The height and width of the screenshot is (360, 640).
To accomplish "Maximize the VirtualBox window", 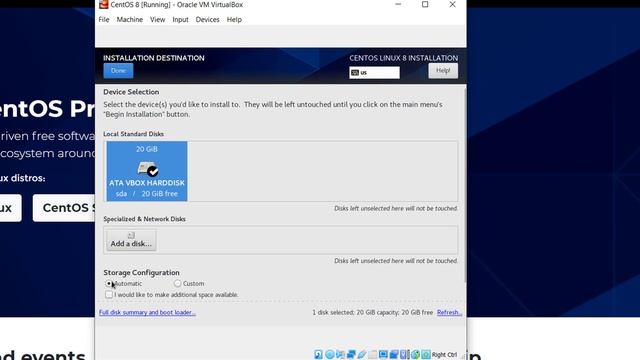I will (425, 4).
